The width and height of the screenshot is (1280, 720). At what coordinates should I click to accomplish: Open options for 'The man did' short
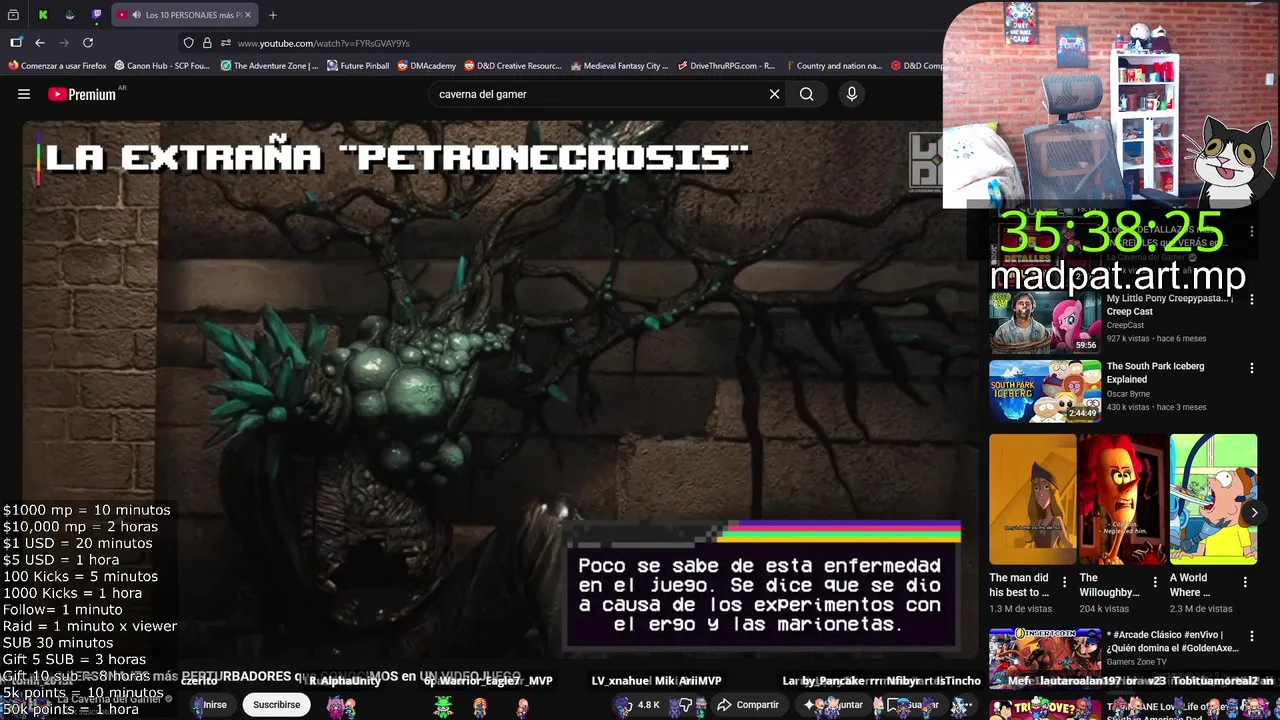[x=1064, y=582]
